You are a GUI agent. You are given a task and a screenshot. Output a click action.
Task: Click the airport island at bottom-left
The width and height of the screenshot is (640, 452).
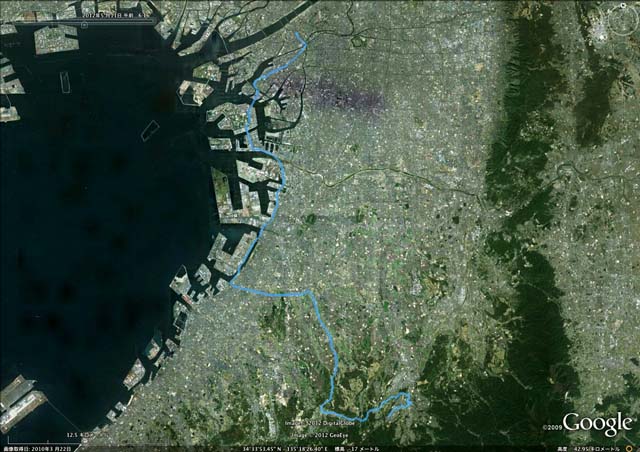click(20, 399)
